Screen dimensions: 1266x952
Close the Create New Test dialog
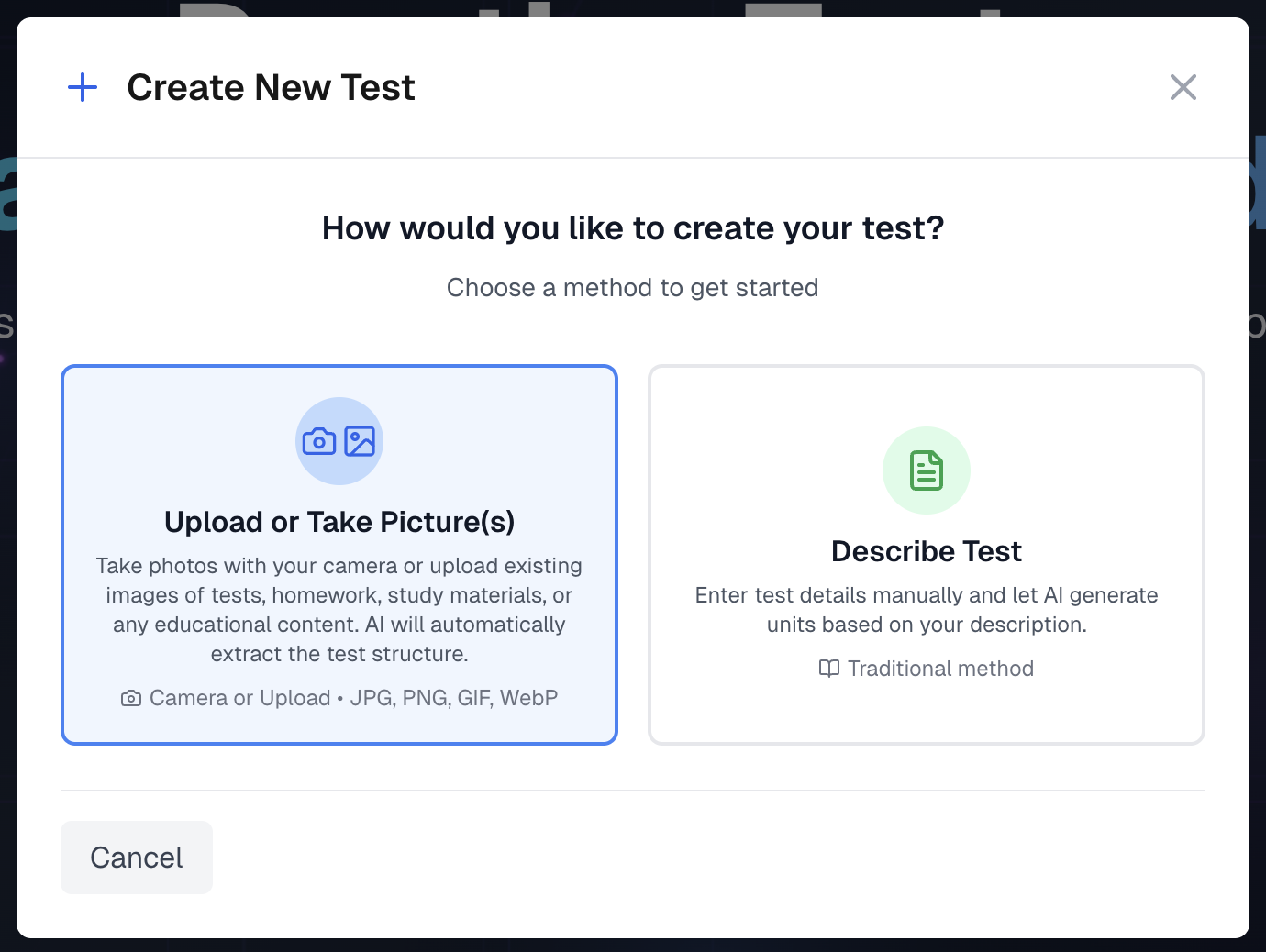click(1183, 86)
